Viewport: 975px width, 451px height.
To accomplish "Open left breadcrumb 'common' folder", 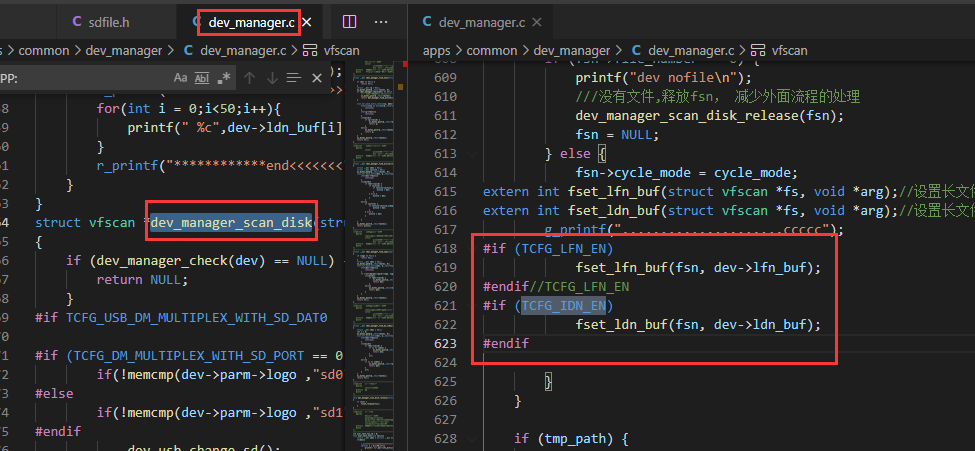I will 42,50.
